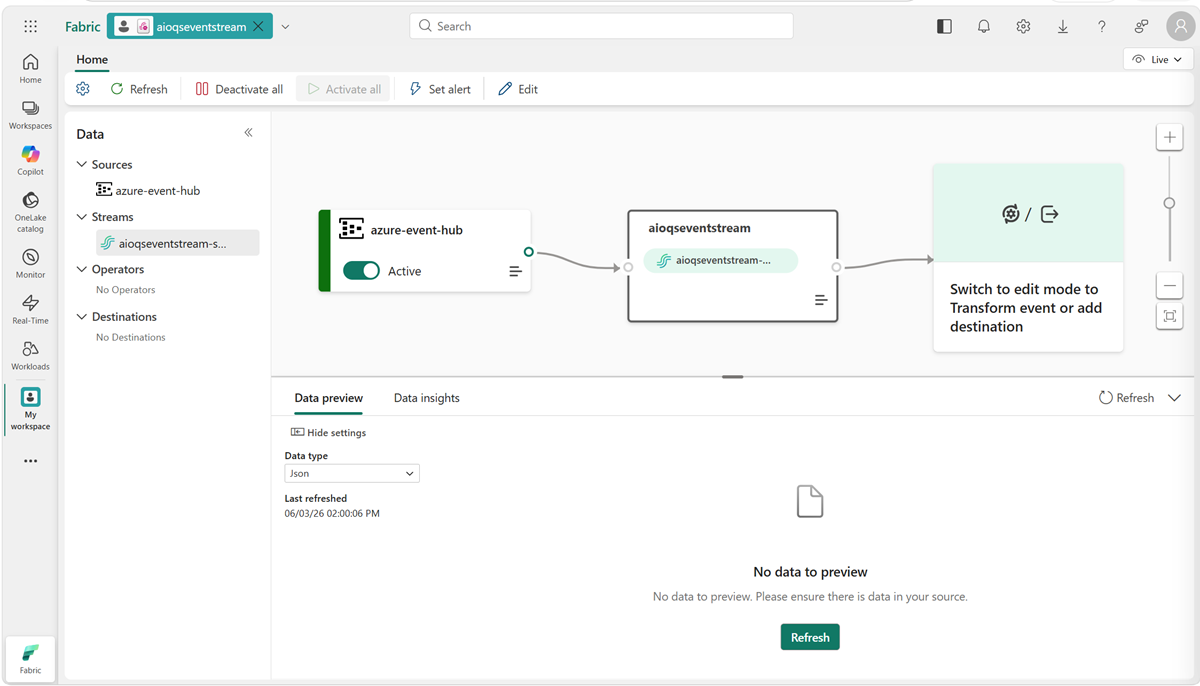Hide settings in Data preview

[328, 433]
